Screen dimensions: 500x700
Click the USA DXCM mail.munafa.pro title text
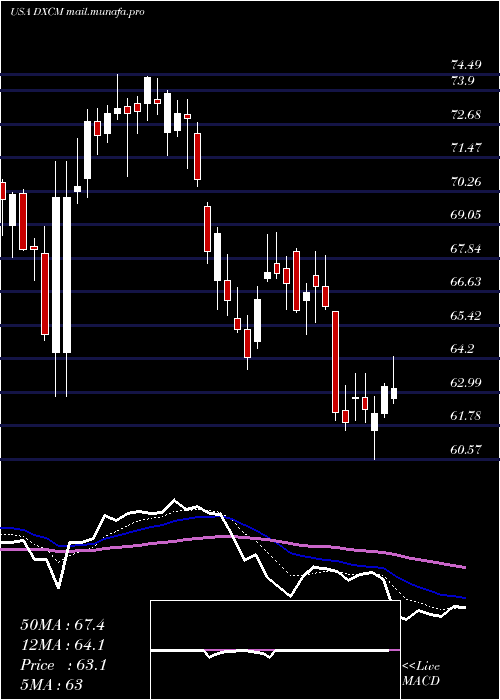point(77,12)
